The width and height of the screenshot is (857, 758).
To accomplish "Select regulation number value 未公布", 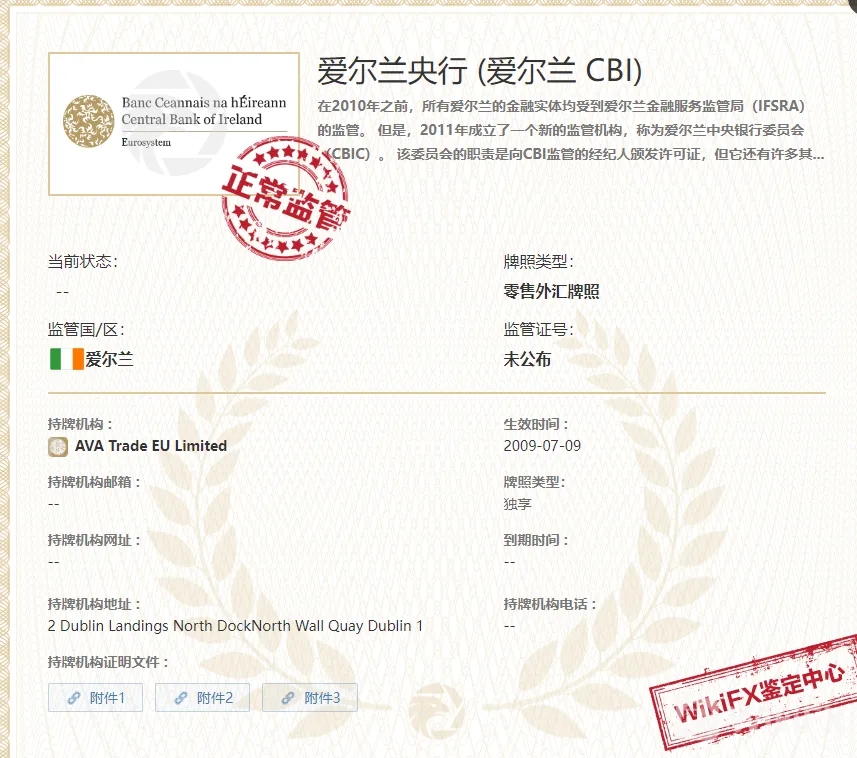I will tap(527, 359).
